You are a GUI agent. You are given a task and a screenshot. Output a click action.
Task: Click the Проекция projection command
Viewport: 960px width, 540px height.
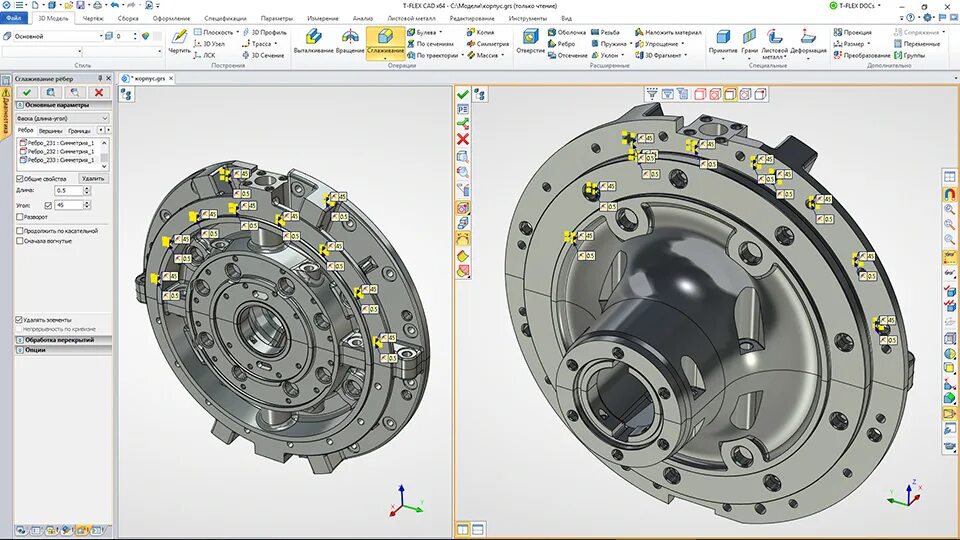(852, 32)
